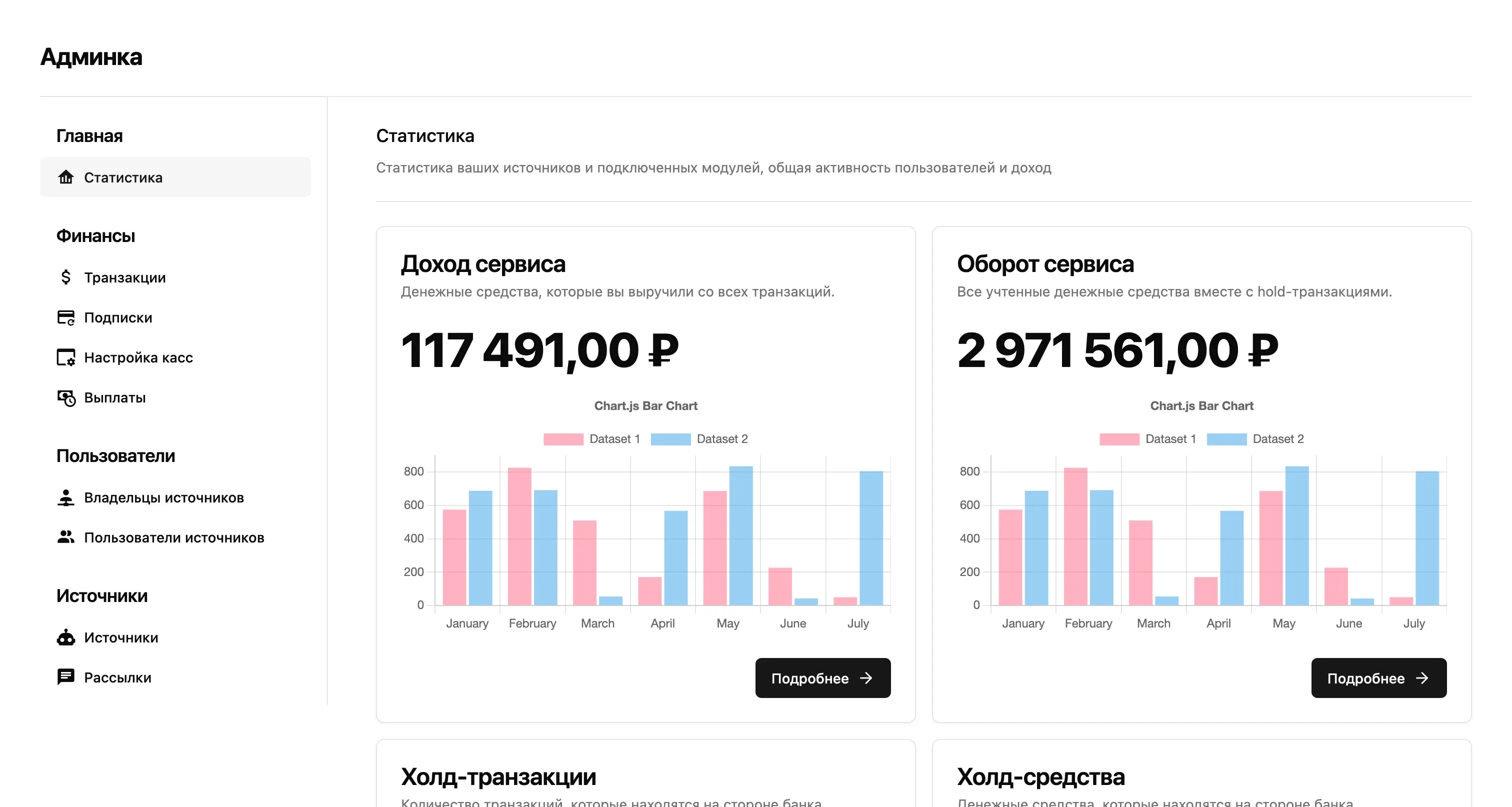Open Пользователи источников via the group icon
This screenshot has width=1512, height=807.
[x=65, y=537]
